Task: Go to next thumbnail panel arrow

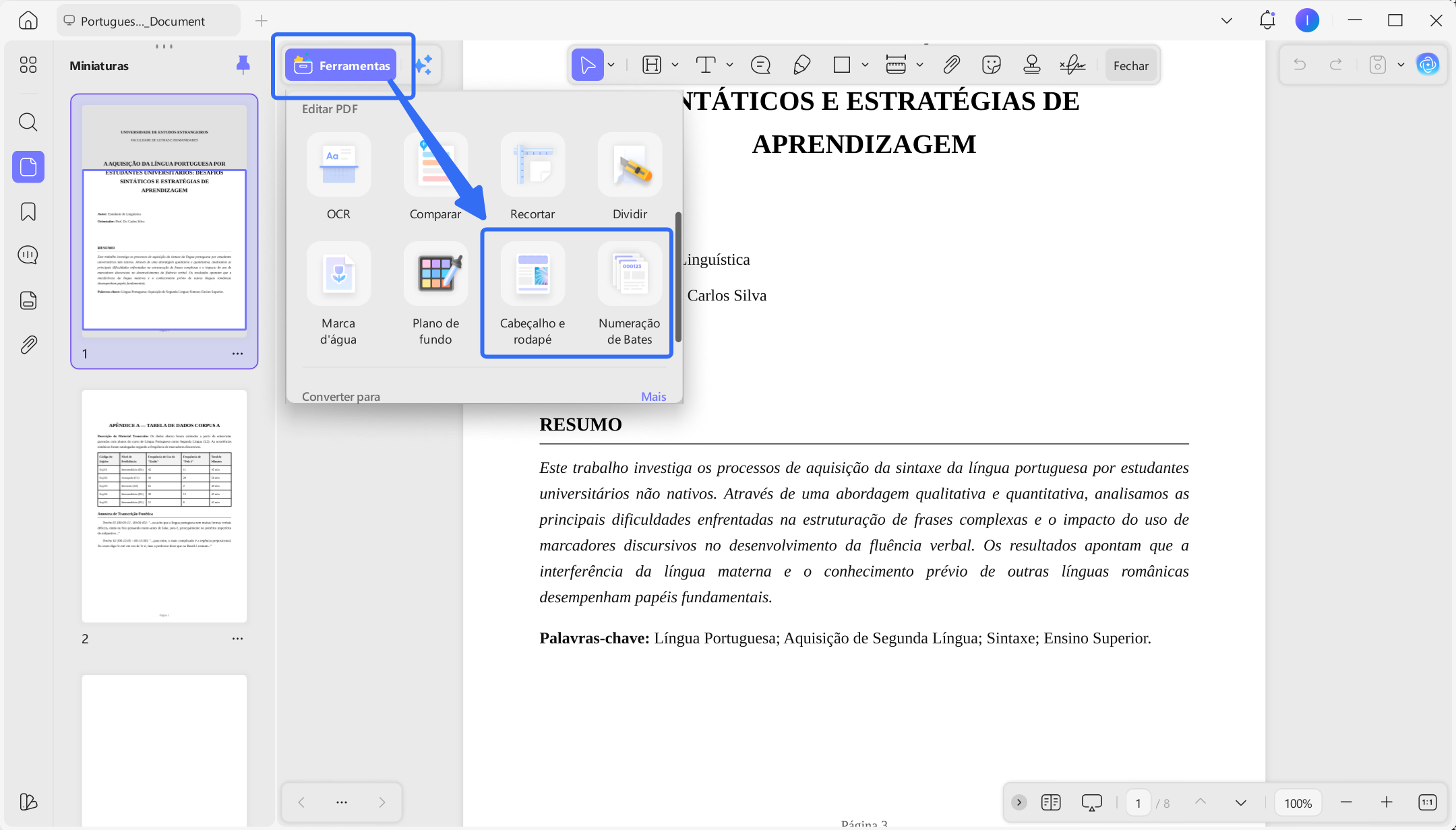Action: click(382, 802)
